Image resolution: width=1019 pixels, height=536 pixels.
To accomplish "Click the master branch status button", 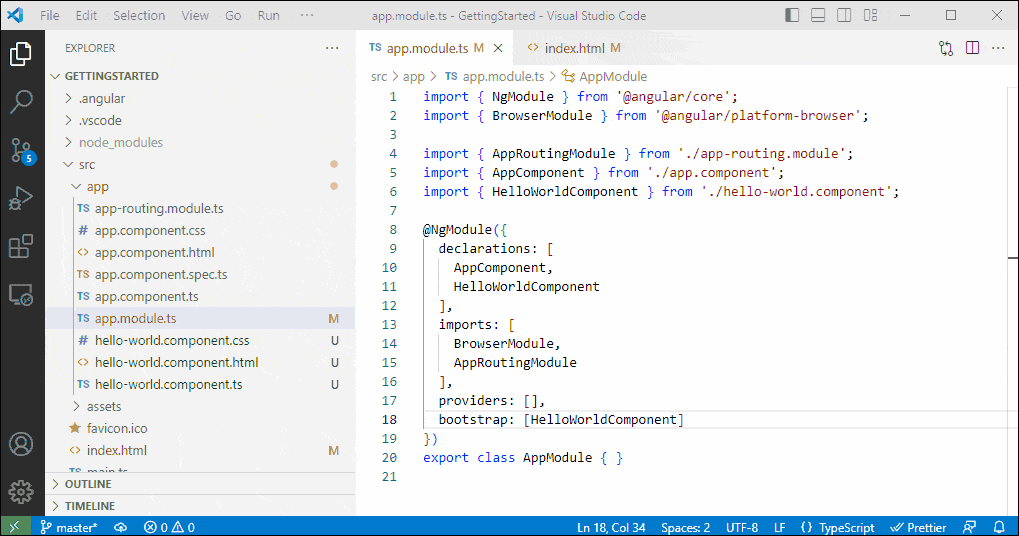I will (70, 527).
